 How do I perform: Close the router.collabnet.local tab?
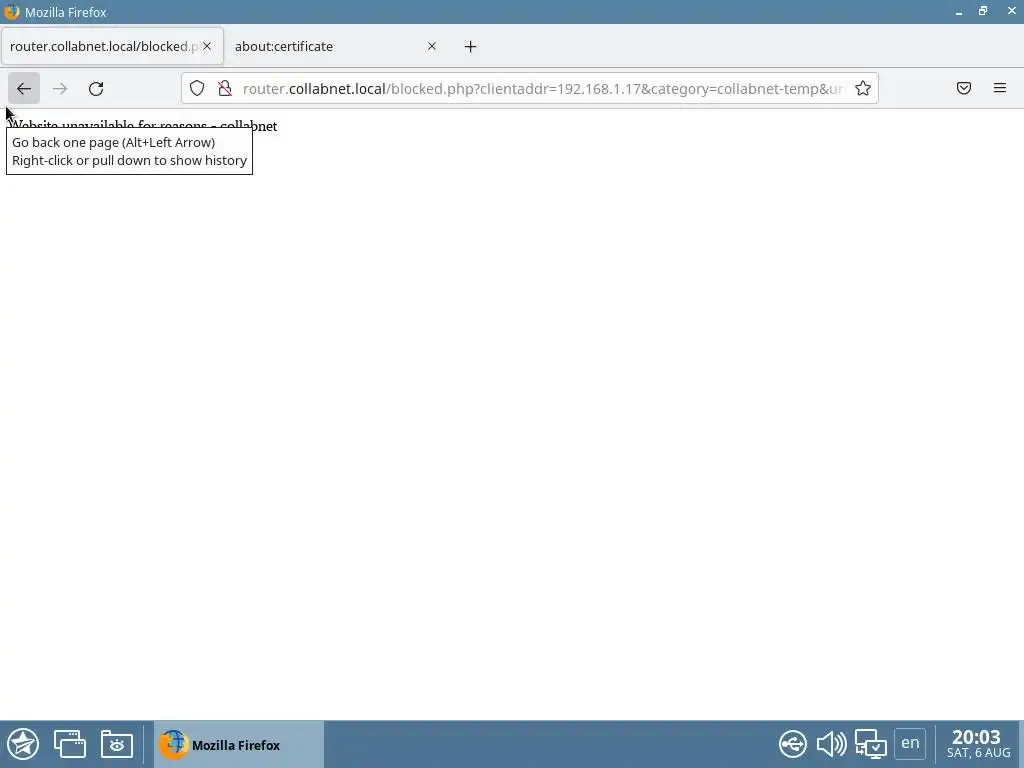click(206, 46)
